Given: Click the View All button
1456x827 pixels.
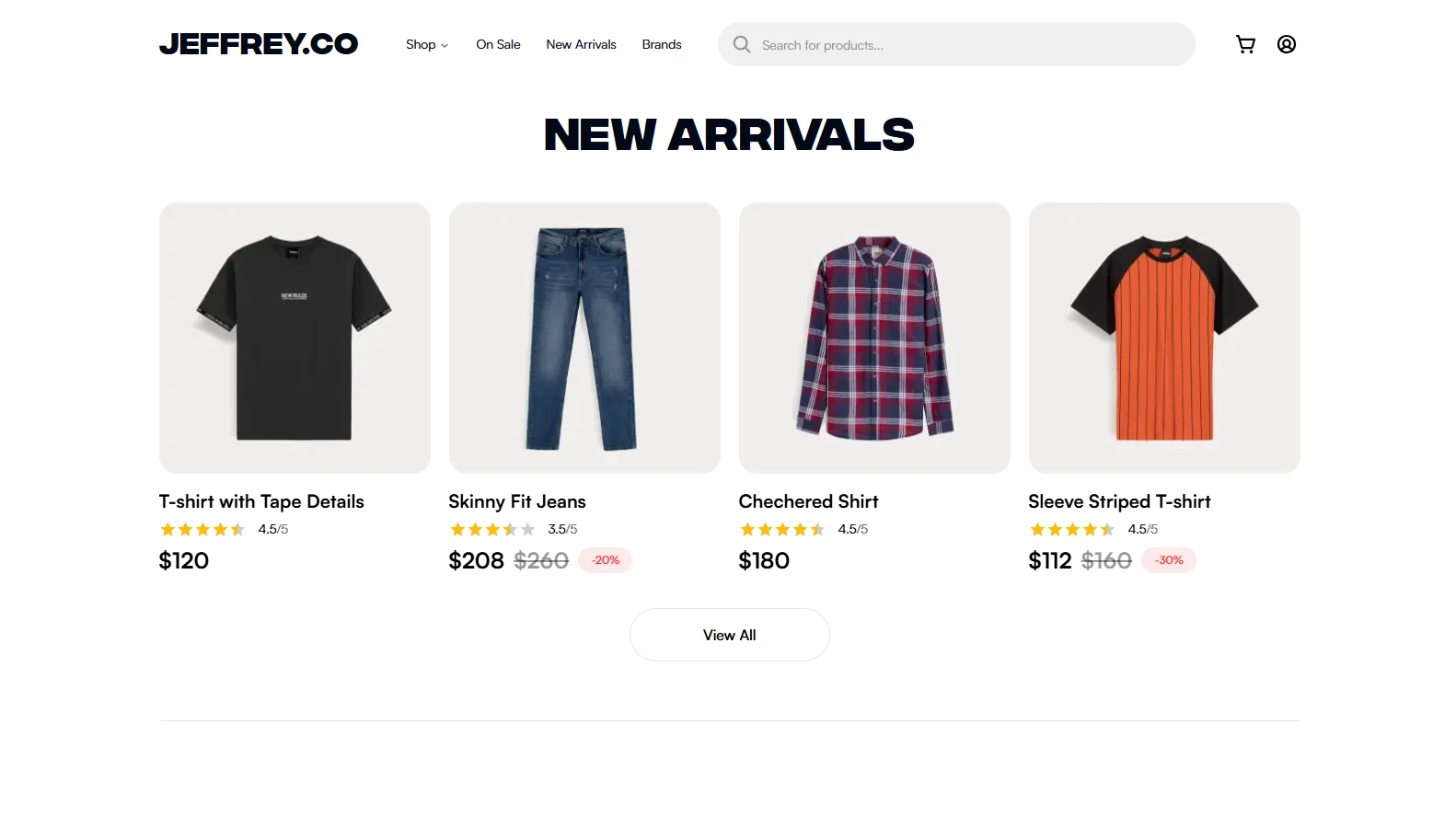Looking at the screenshot, I should pos(729,635).
